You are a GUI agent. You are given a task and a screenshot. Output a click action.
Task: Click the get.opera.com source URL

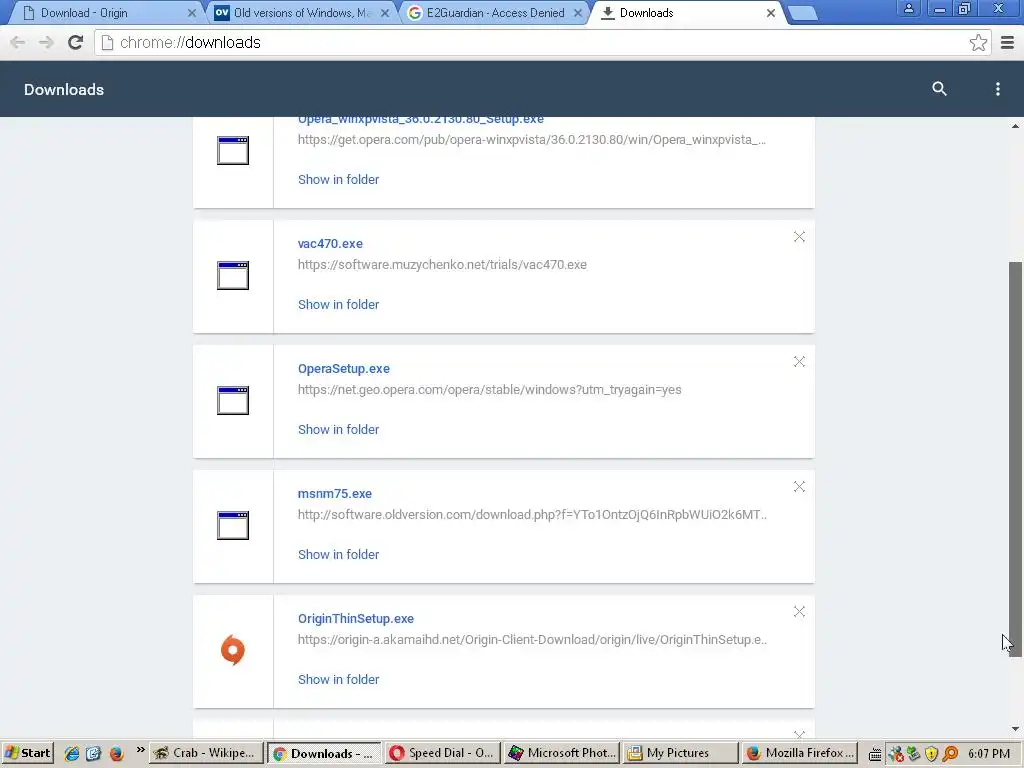click(x=532, y=140)
